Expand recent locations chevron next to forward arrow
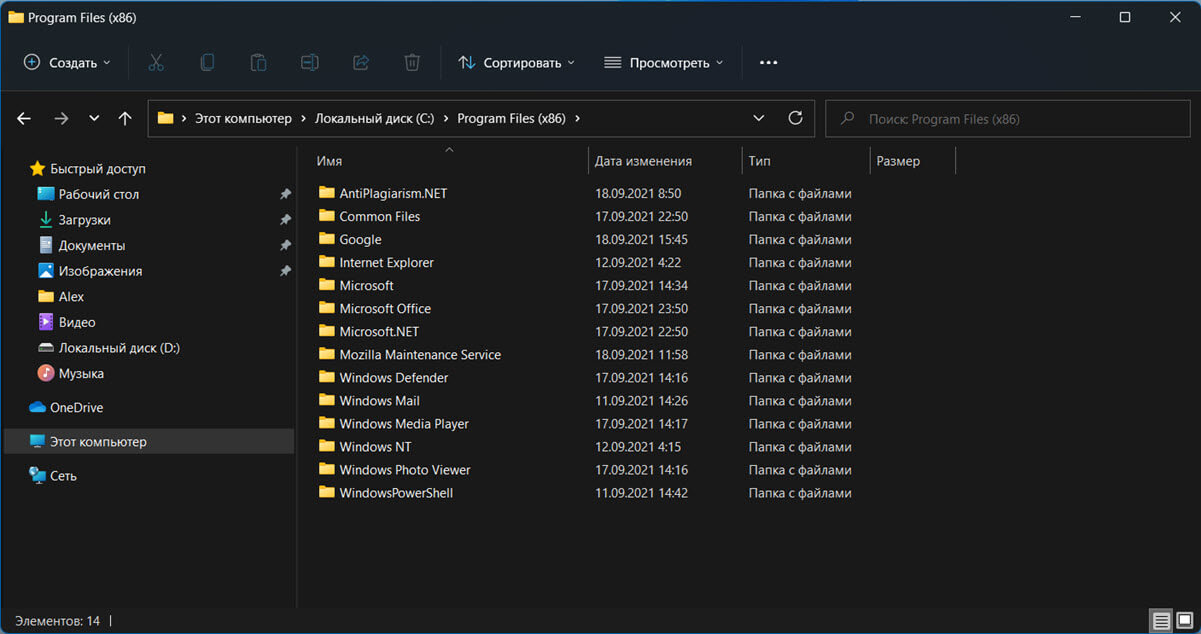The image size is (1201, 634). [94, 118]
